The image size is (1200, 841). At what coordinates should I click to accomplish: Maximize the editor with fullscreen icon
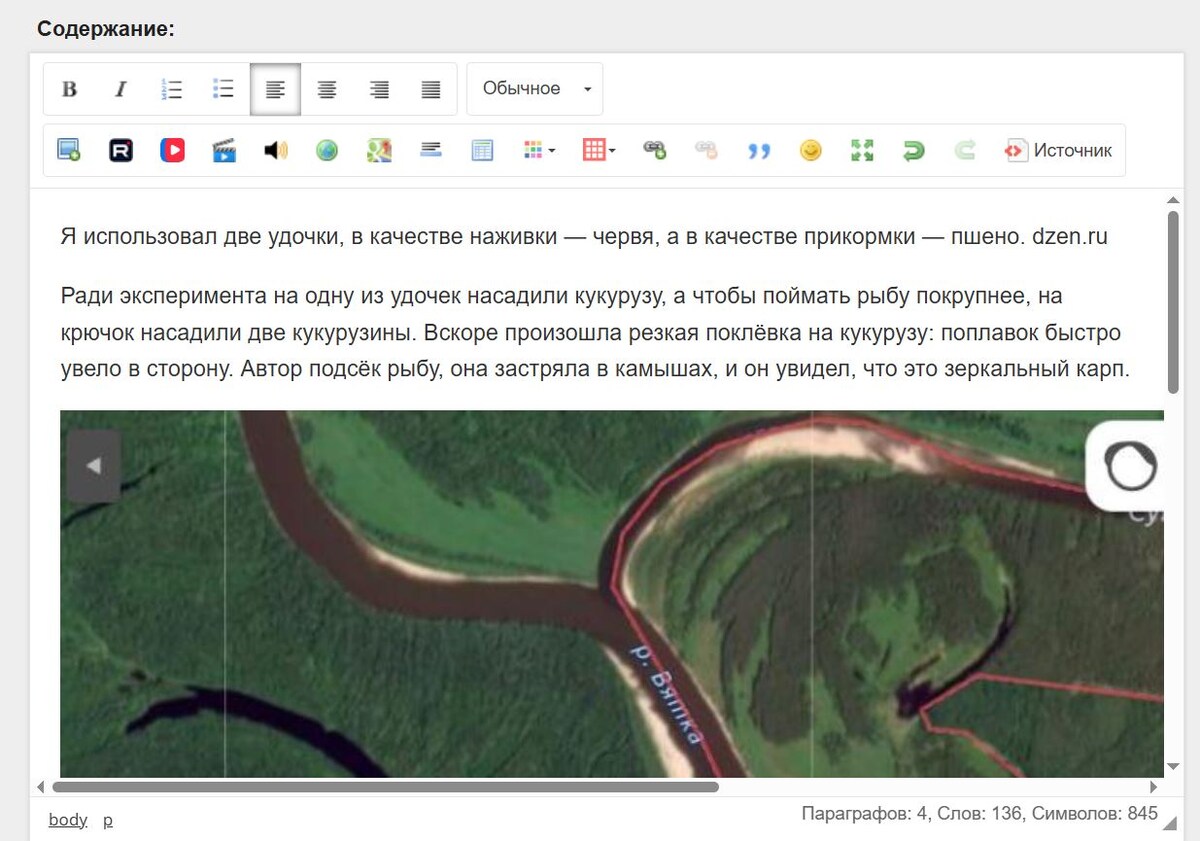[x=862, y=150]
